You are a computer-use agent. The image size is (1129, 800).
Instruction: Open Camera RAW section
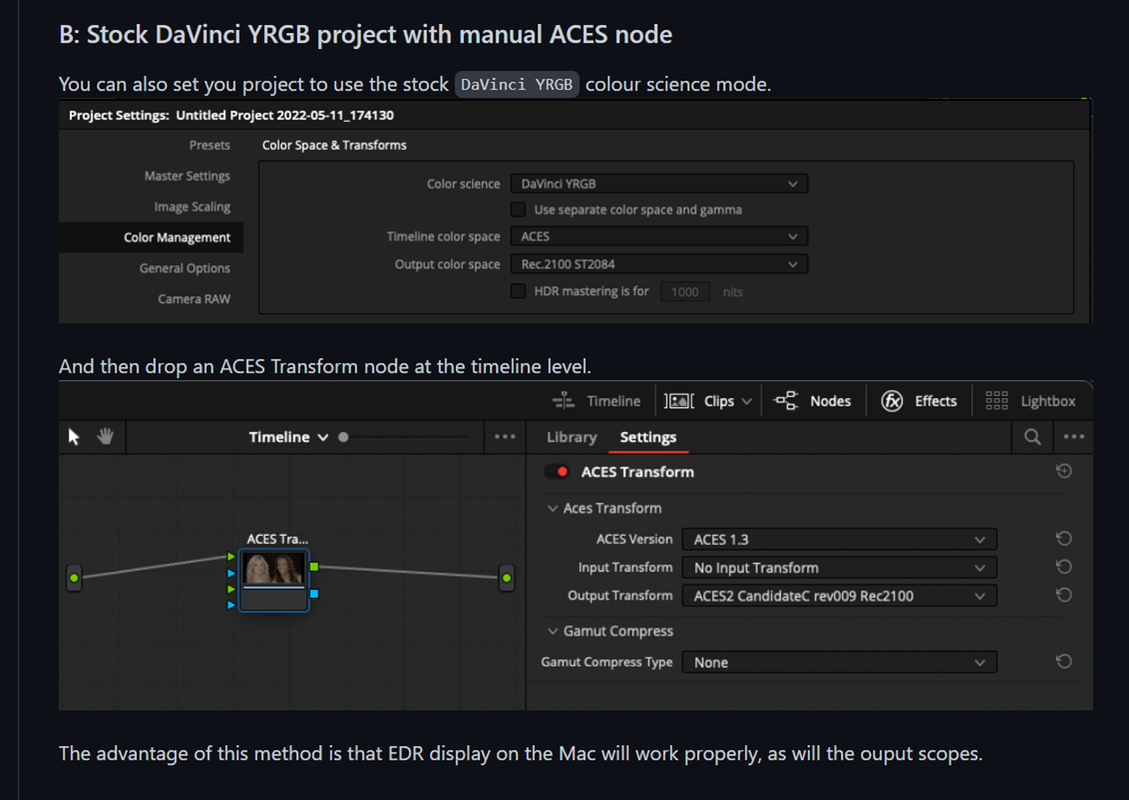point(194,299)
